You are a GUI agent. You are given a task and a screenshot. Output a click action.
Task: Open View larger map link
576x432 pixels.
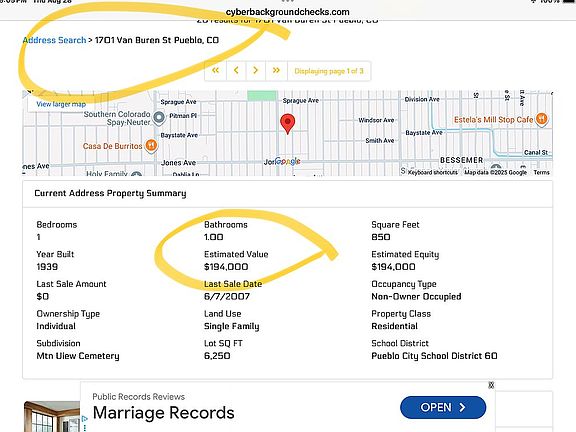[x=61, y=104]
